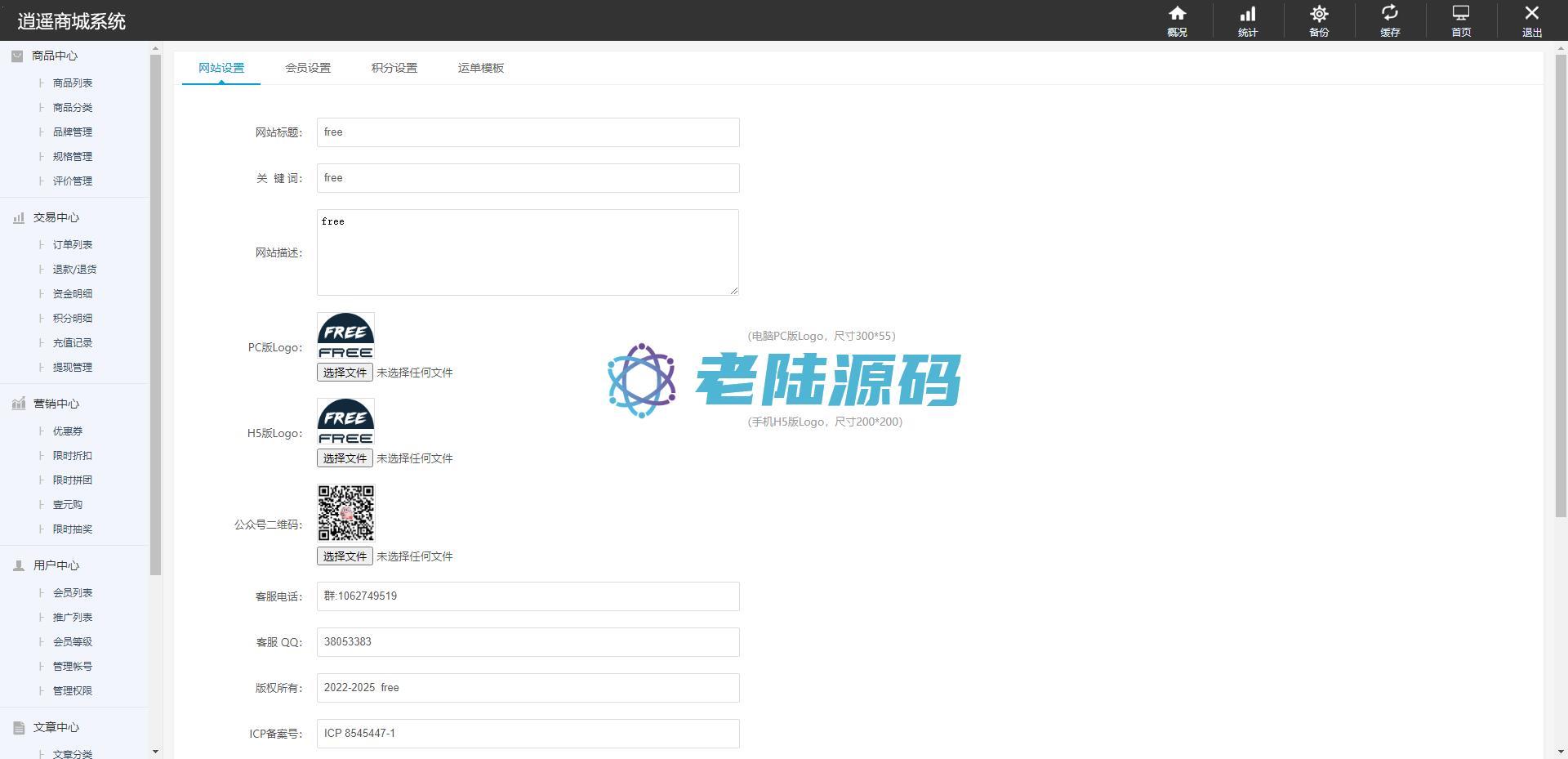1568x759 pixels.
Task: Click the 概况 home icon
Action: (x=1177, y=14)
